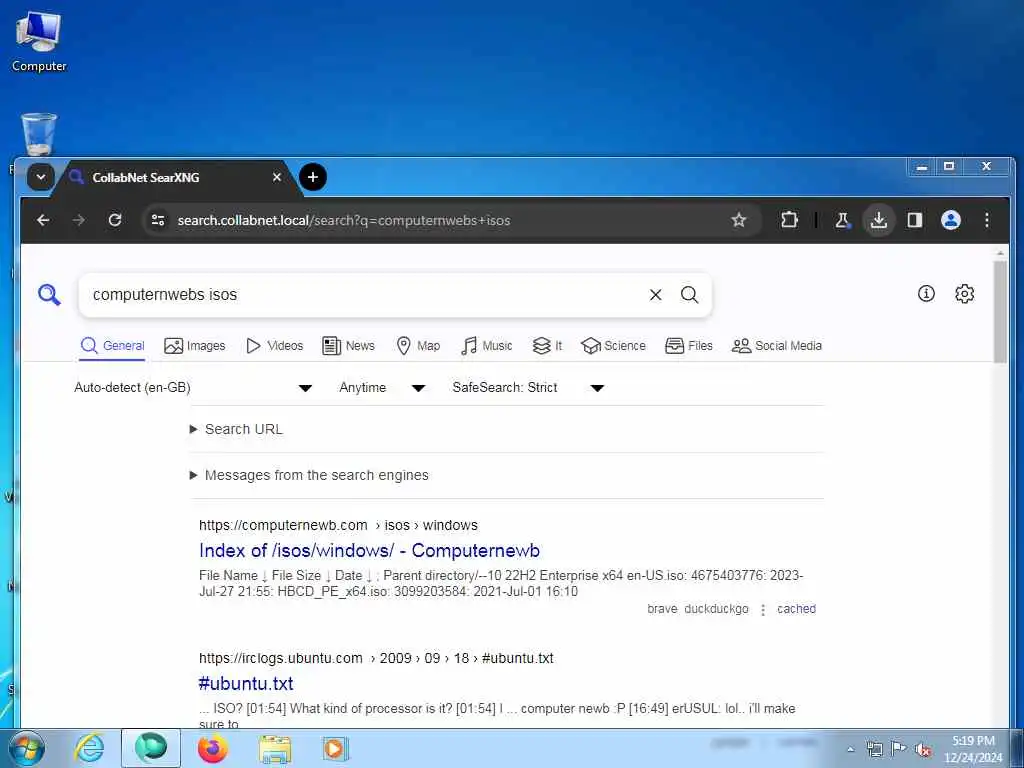Open a new tab with plus button
This screenshot has width=1024, height=768.
point(313,177)
